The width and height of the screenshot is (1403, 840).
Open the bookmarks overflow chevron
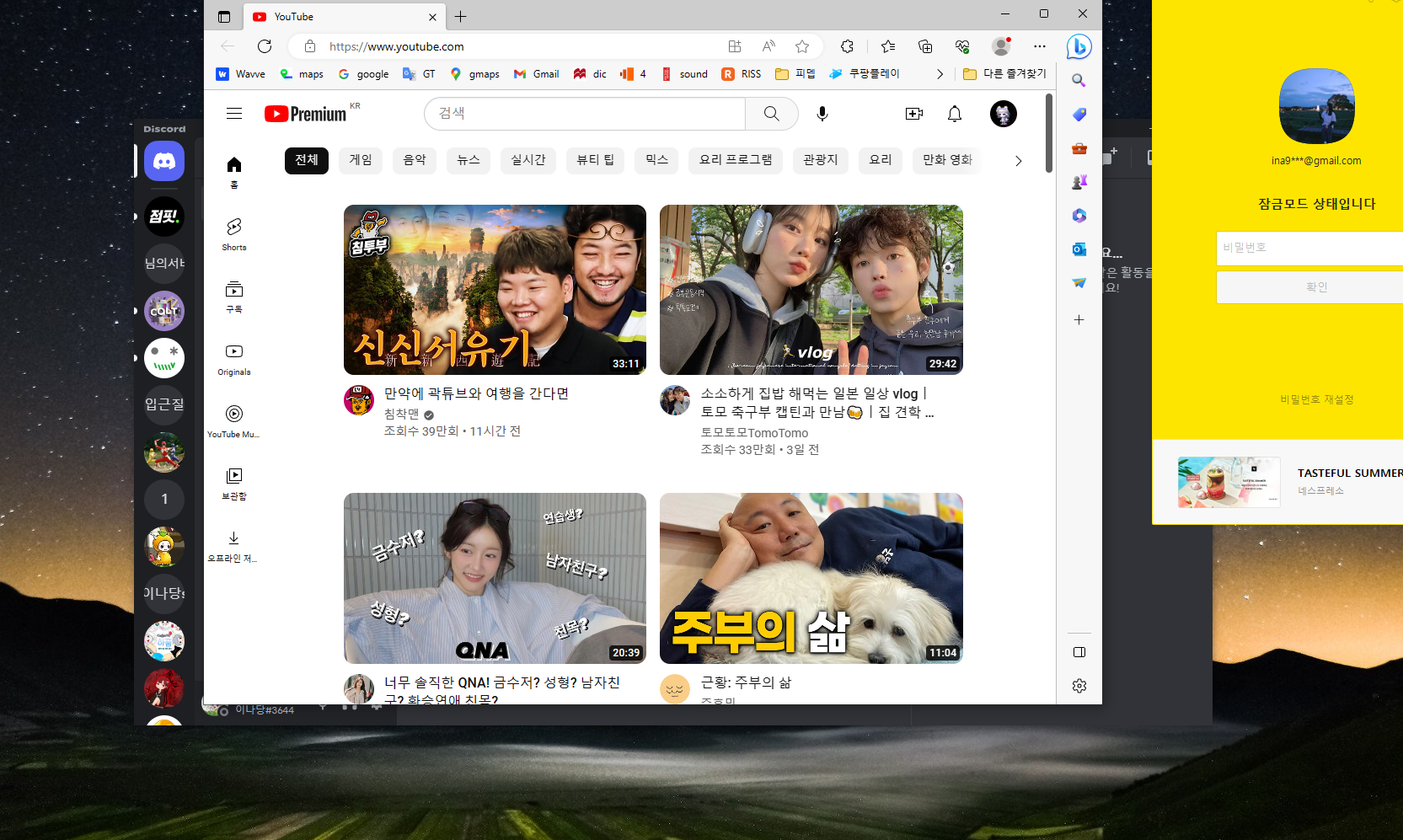click(940, 74)
